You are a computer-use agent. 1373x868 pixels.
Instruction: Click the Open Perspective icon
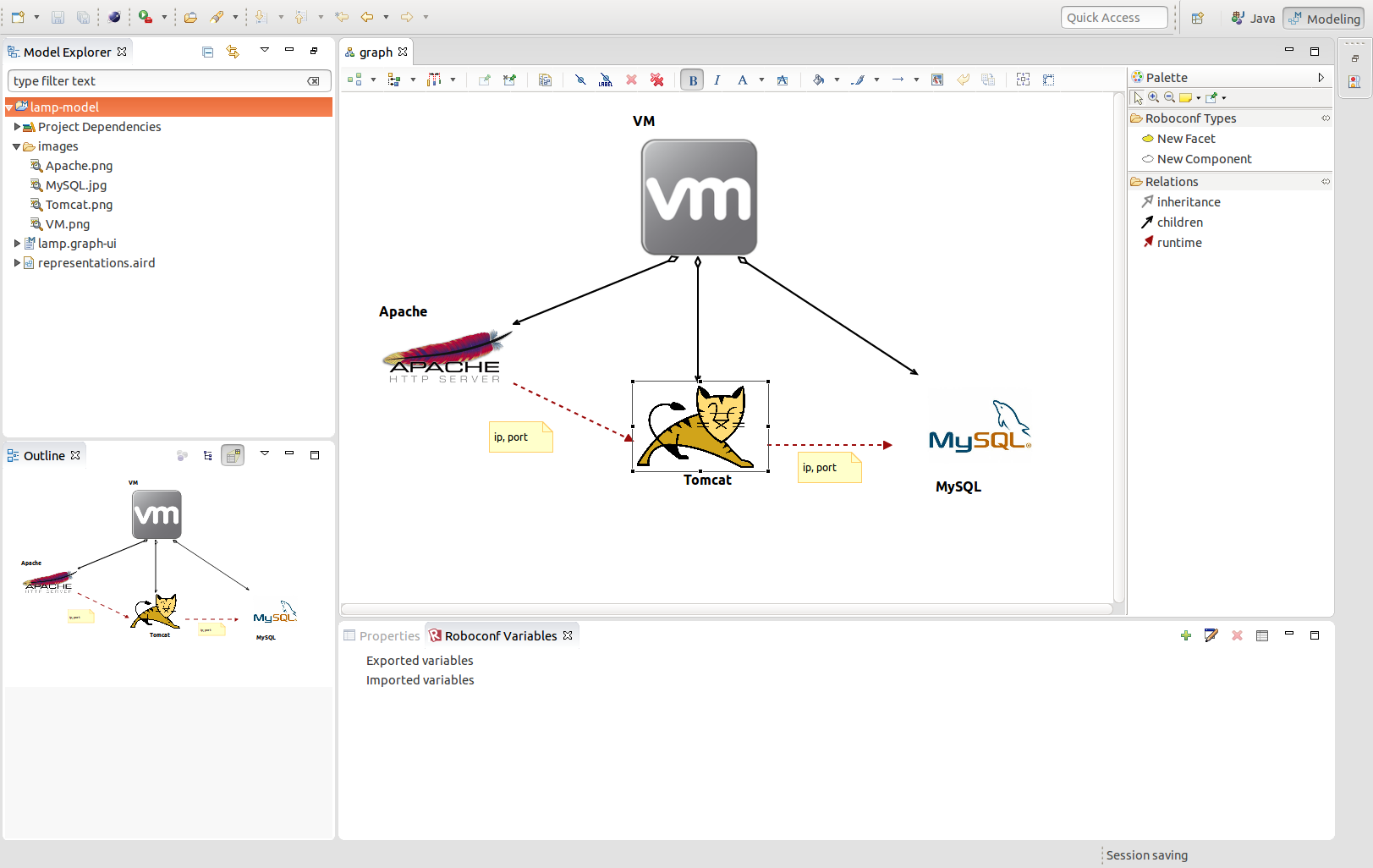[x=1197, y=18]
